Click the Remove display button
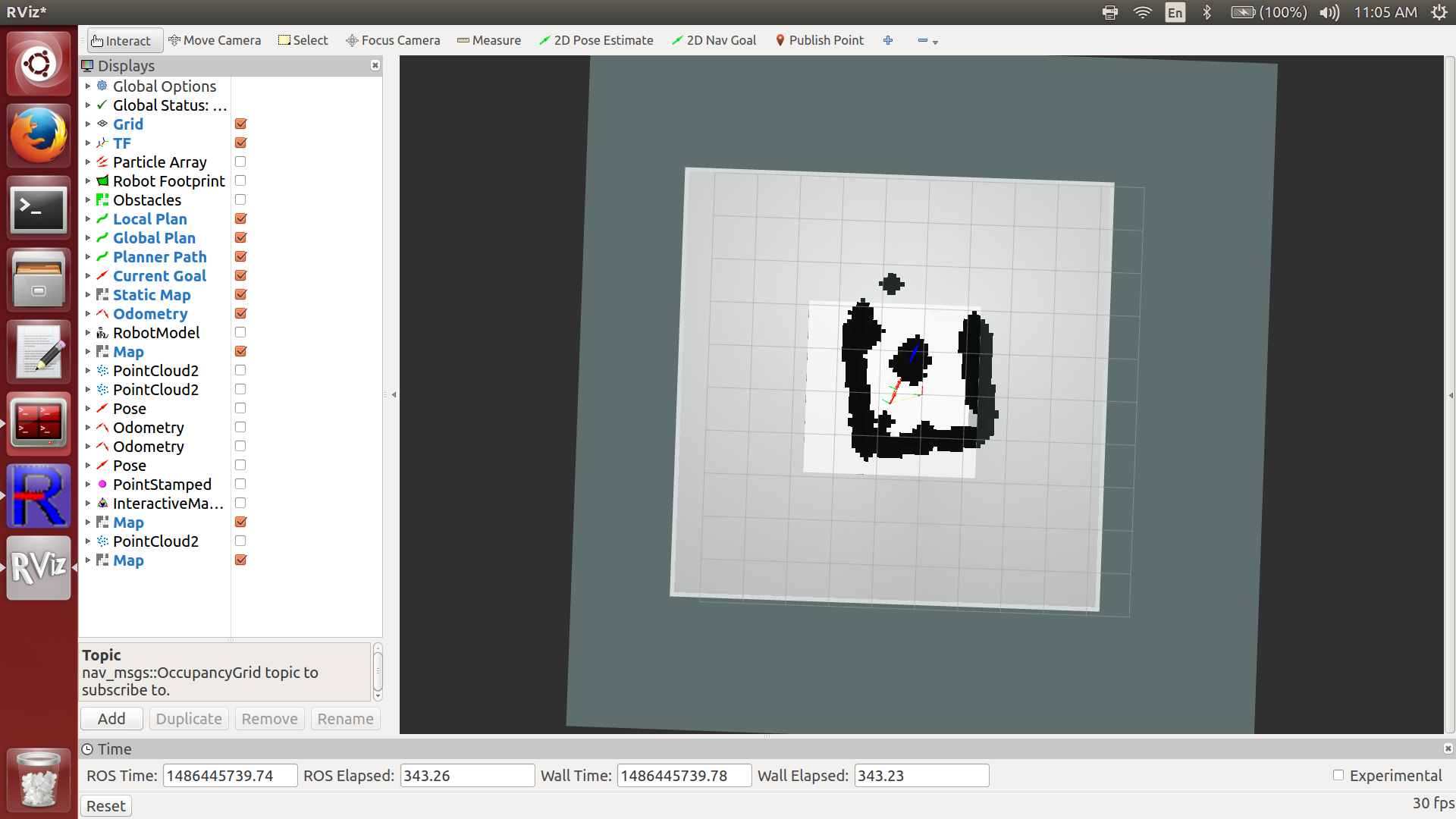 tap(269, 719)
